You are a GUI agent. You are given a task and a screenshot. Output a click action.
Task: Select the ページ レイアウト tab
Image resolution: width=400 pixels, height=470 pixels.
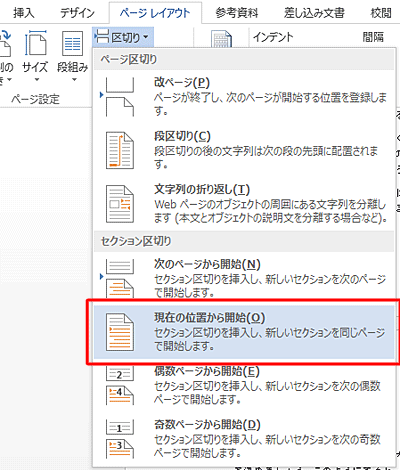pos(155,13)
